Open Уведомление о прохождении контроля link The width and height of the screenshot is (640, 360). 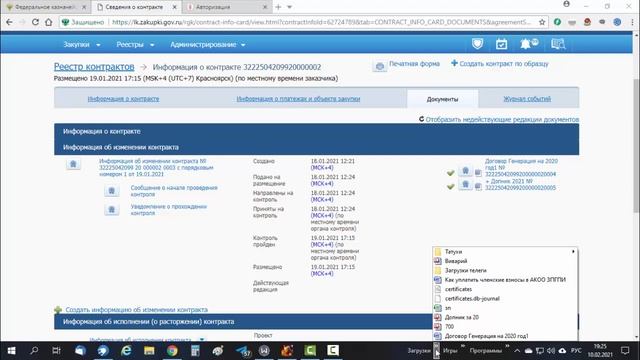169,210
